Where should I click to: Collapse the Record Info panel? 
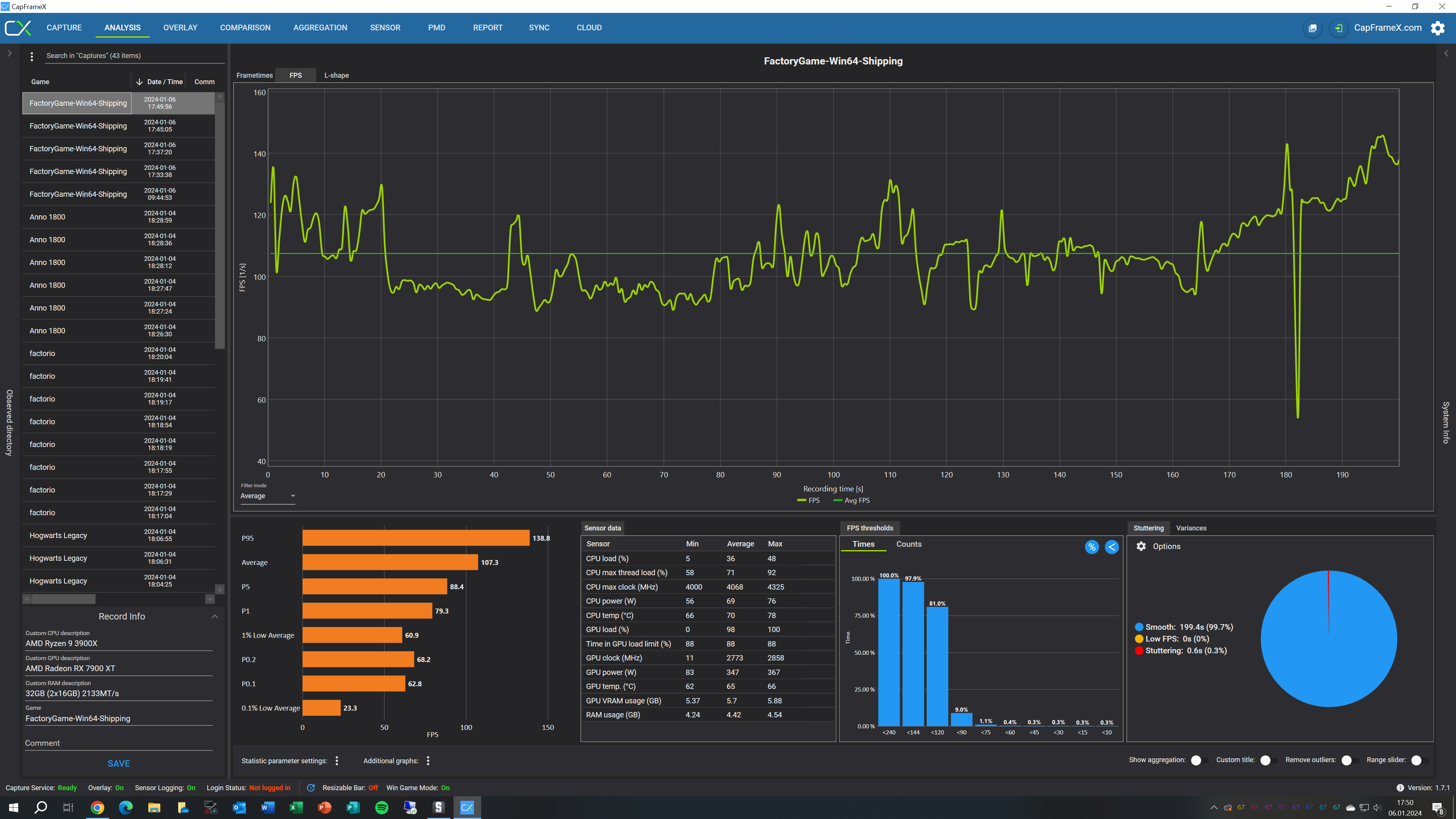point(215,616)
